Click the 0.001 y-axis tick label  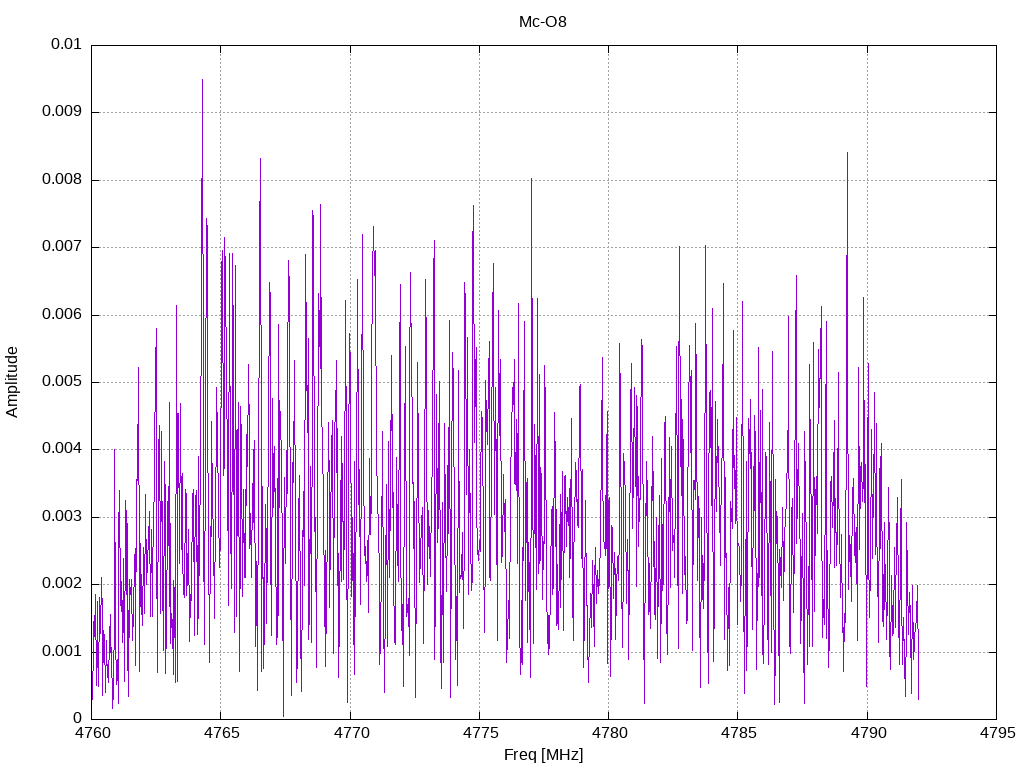tap(62, 652)
